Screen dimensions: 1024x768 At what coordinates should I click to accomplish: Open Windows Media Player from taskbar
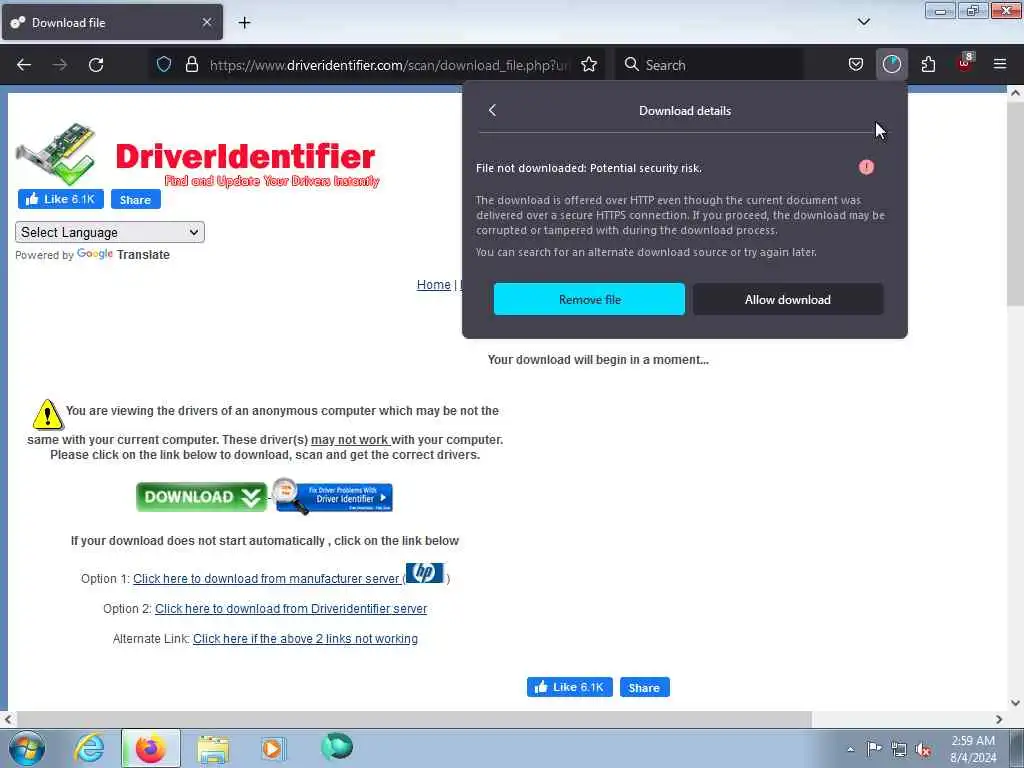click(x=272, y=748)
